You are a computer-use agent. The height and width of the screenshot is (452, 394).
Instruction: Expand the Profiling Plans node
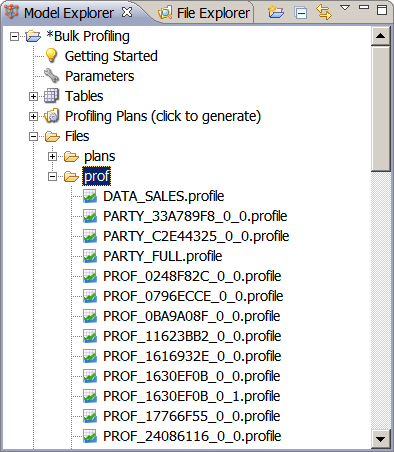[33, 116]
